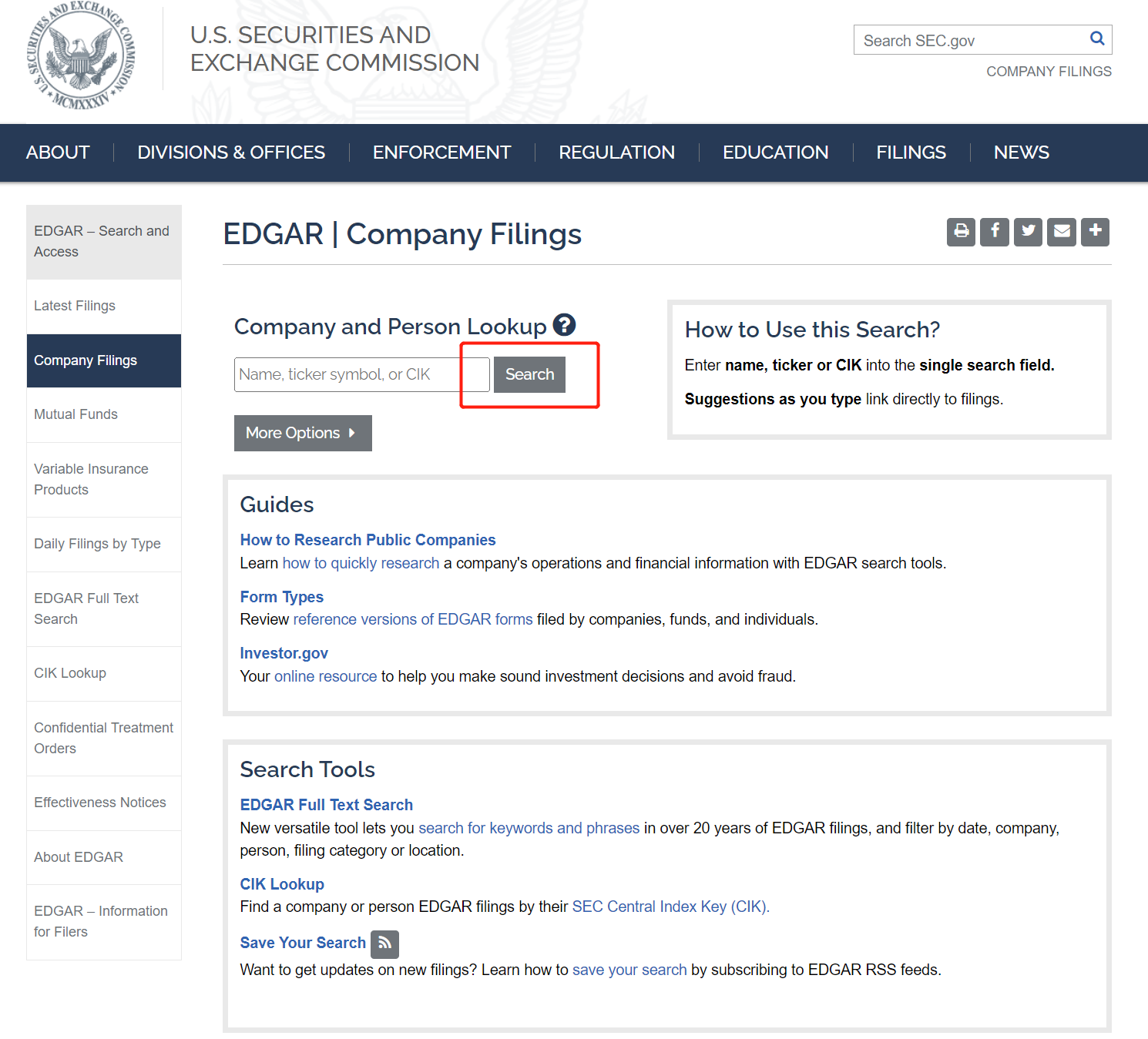Open the plus more-sharing icon
1148x1039 pixels.
click(x=1095, y=232)
